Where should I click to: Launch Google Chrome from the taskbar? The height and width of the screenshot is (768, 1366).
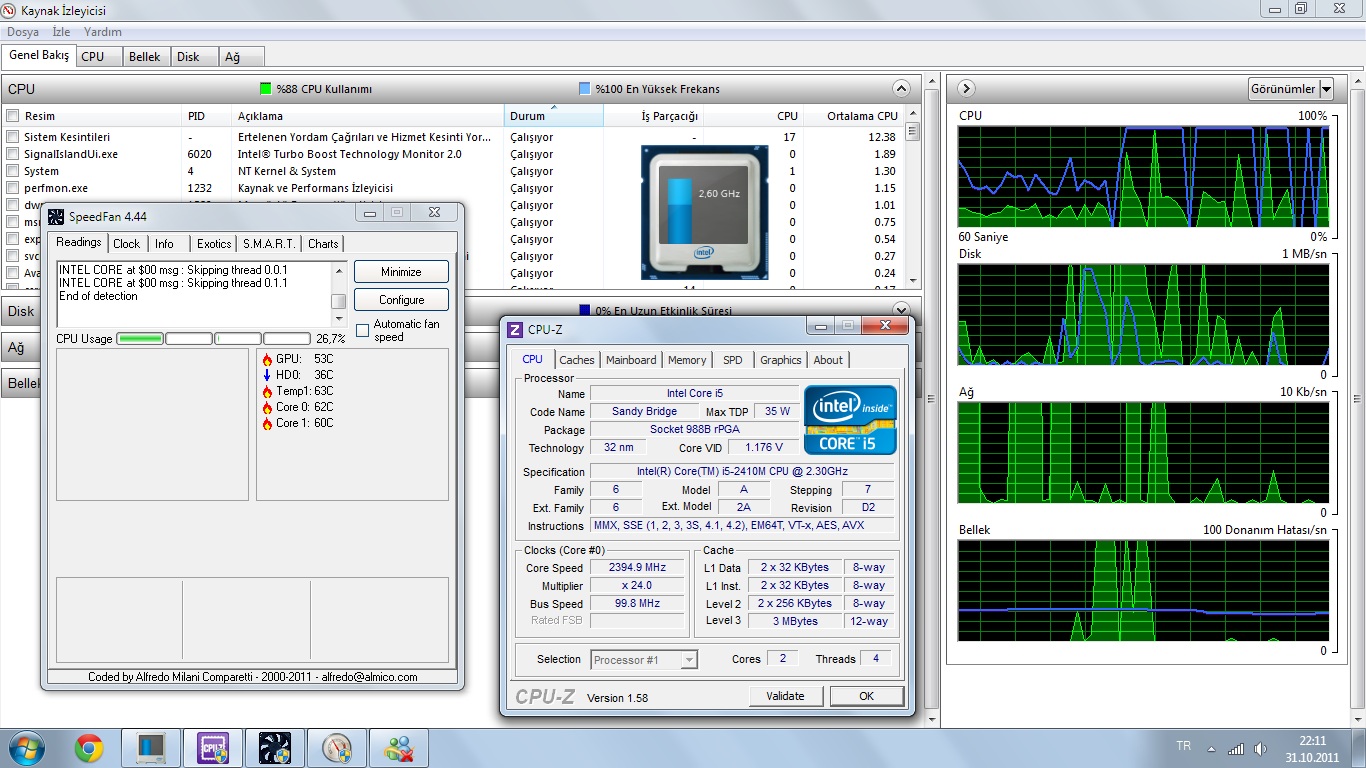click(89, 747)
